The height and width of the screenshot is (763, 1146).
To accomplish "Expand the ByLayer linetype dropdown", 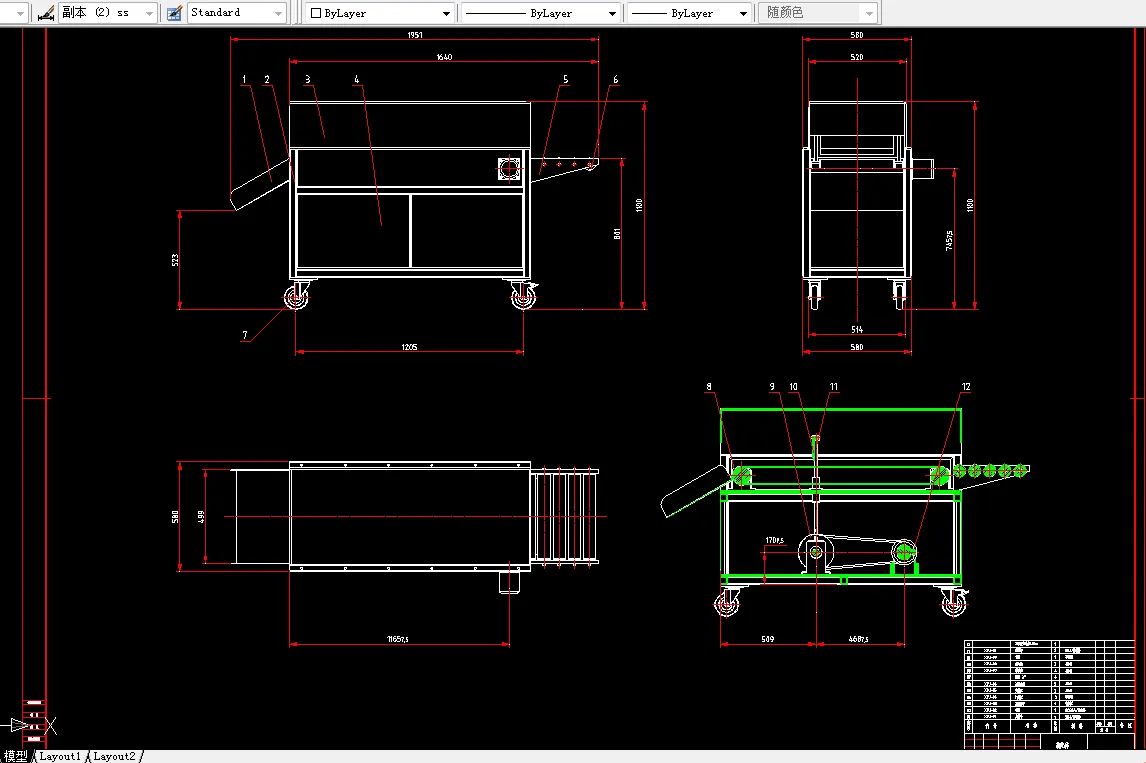I will pyautogui.click(x=540, y=13).
